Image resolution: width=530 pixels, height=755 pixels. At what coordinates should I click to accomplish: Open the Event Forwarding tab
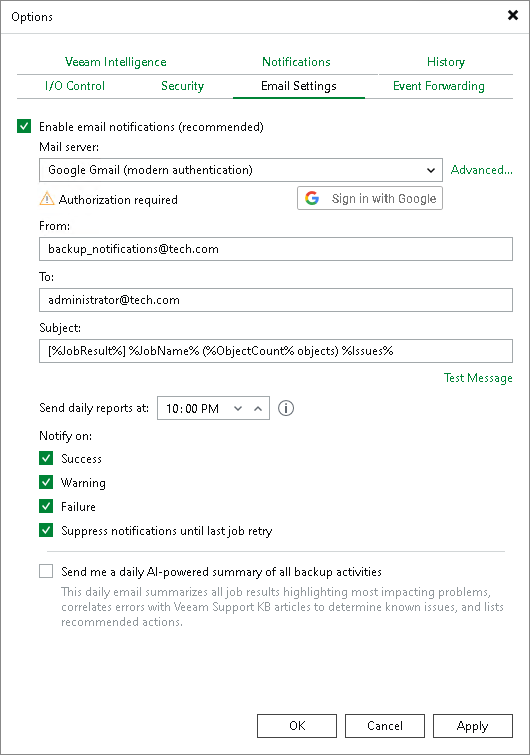(x=439, y=86)
